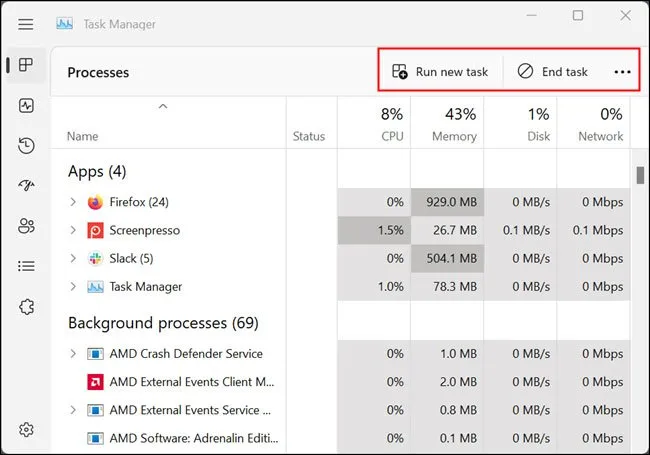Sort processes by the Memory column
This screenshot has height=455, width=650.
[453, 124]
